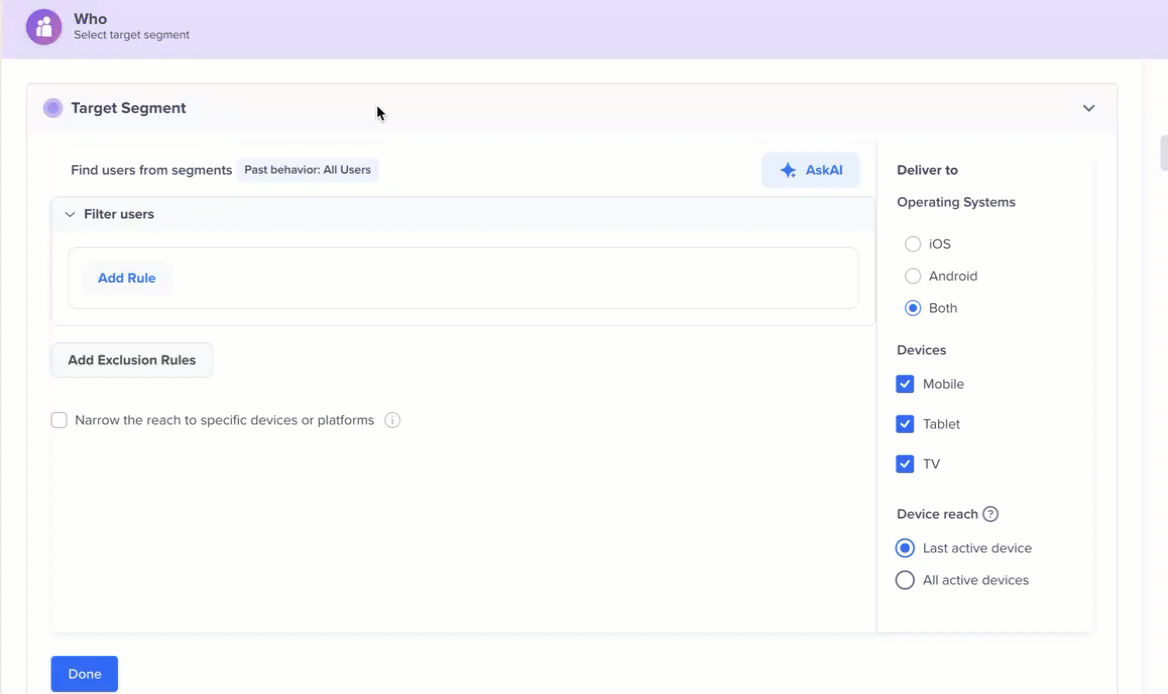Open the AskAI sparkle assistant
Screen dimensions: 1168x694
(810, 170)
